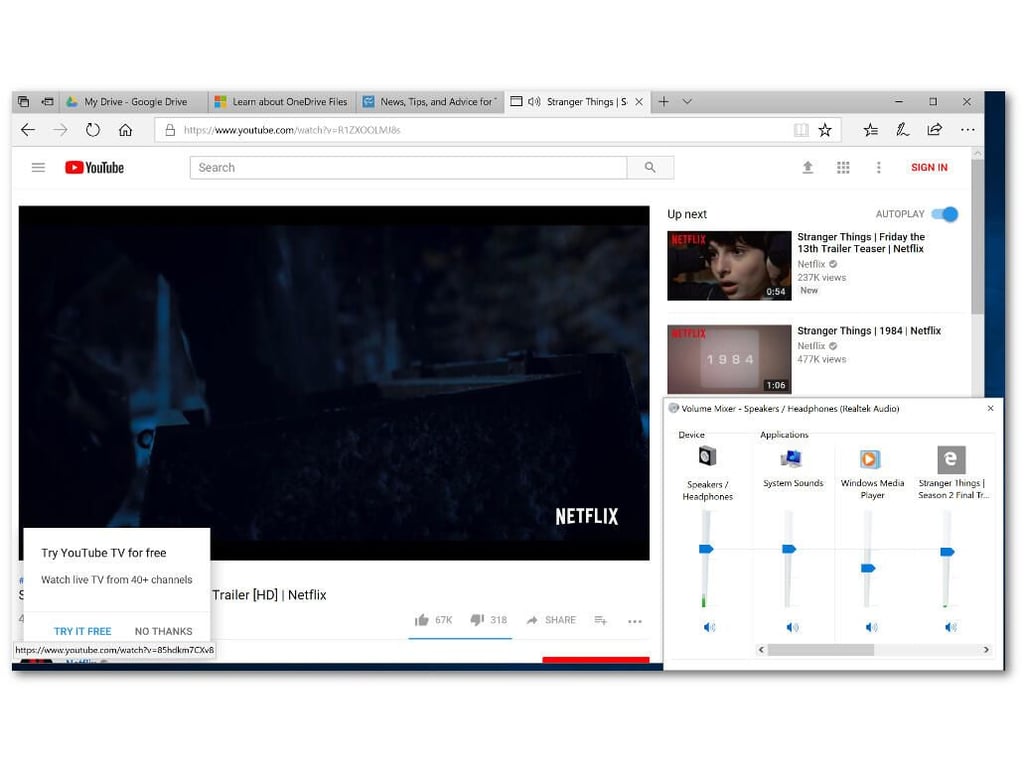Image resolution: width=1024 pixels, height=762 pixels.
Task: Click SIGN IN on YouTube
Action: point(929,168)
